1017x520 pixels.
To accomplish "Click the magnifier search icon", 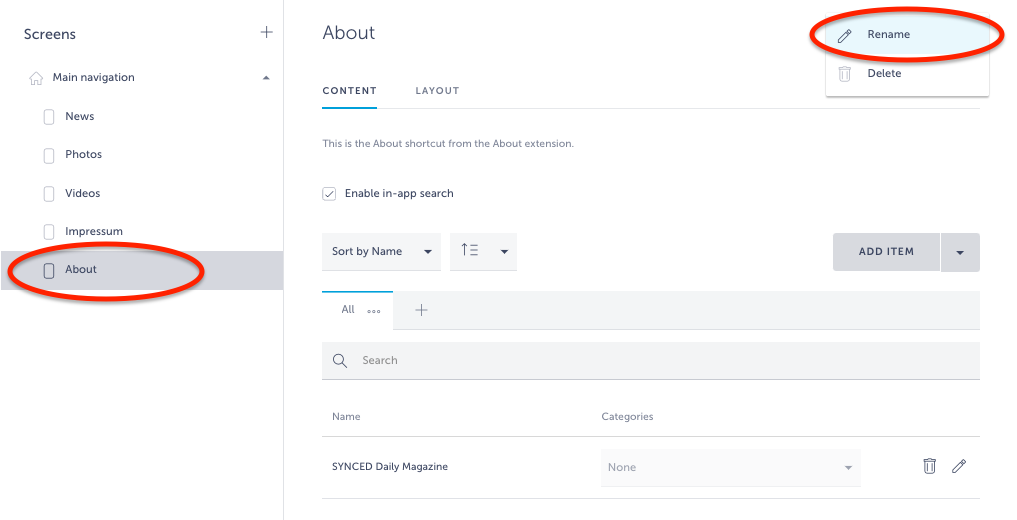I will click(340, 361).
